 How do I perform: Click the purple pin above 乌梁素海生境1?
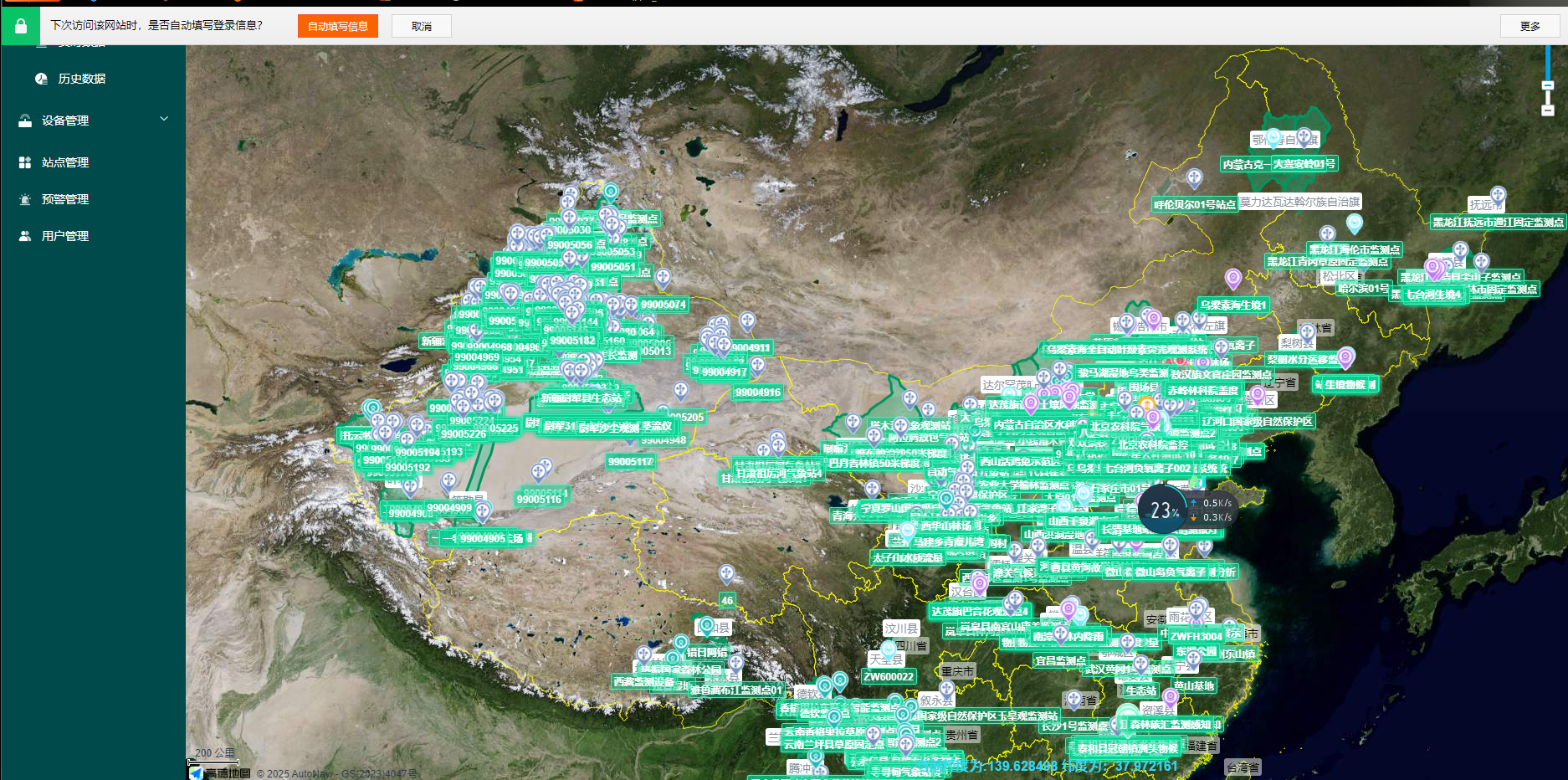(1232, 278)
